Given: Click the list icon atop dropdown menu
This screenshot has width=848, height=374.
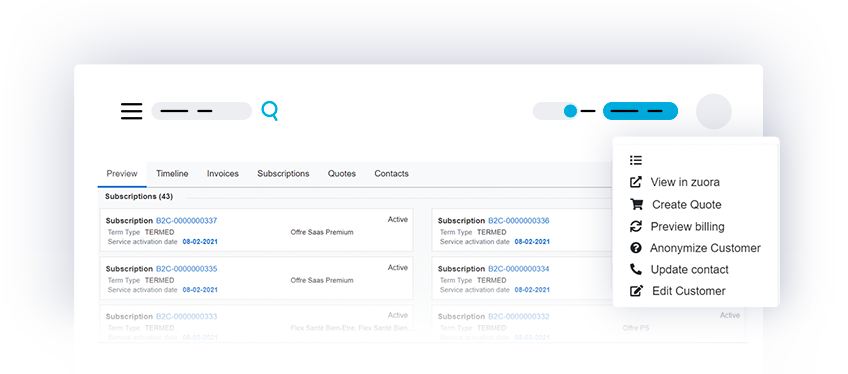Looking at the screenshot, I should pos(636,160).
